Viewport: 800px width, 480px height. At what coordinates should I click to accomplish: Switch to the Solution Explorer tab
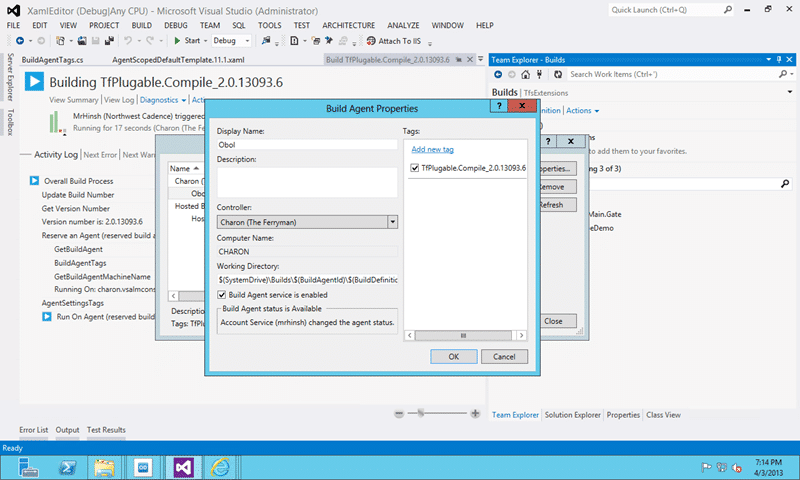point(572,415)
